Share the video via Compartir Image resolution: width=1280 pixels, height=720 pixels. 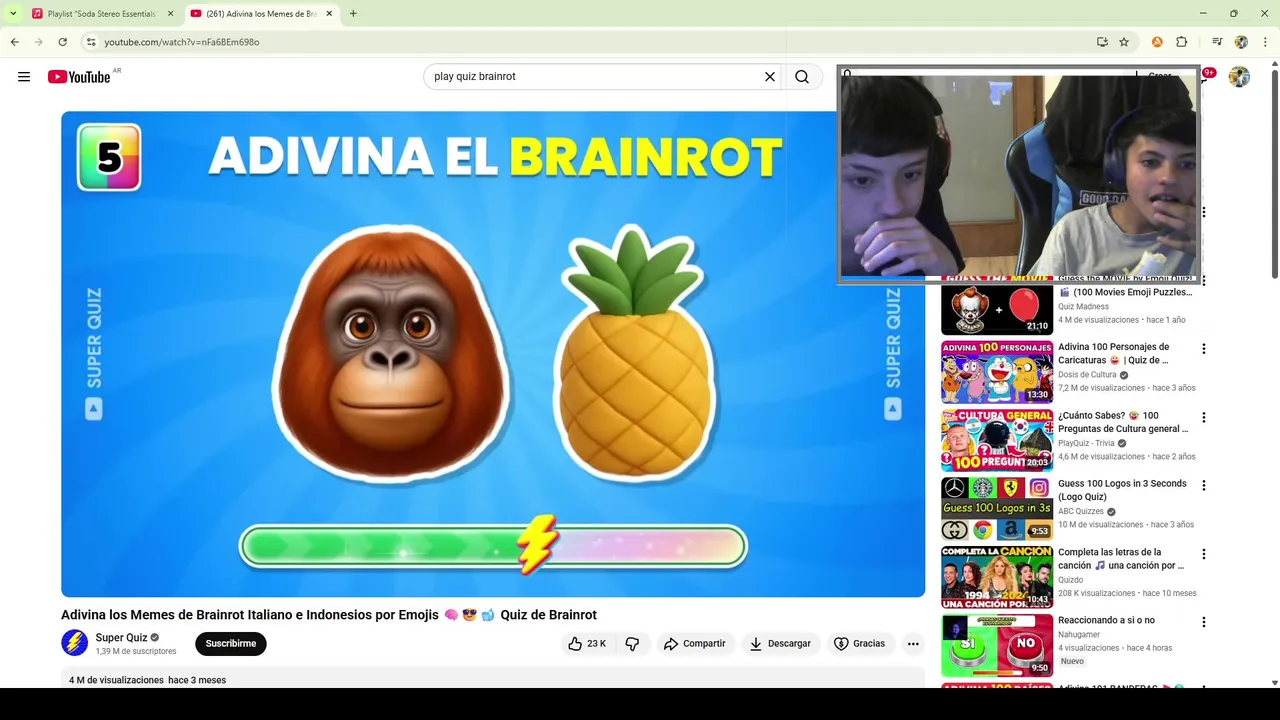[x=695, y=644]
